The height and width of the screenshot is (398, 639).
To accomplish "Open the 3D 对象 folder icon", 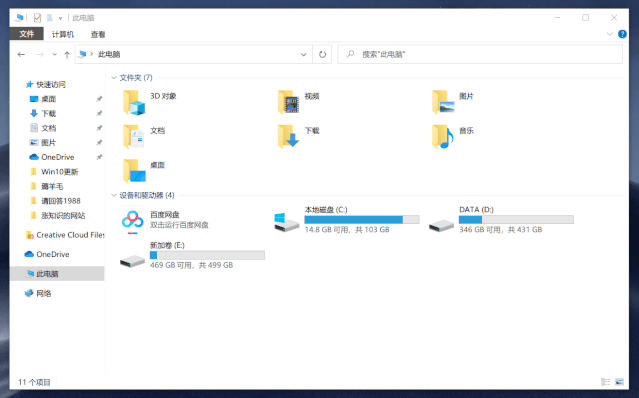I will [134, 102].
